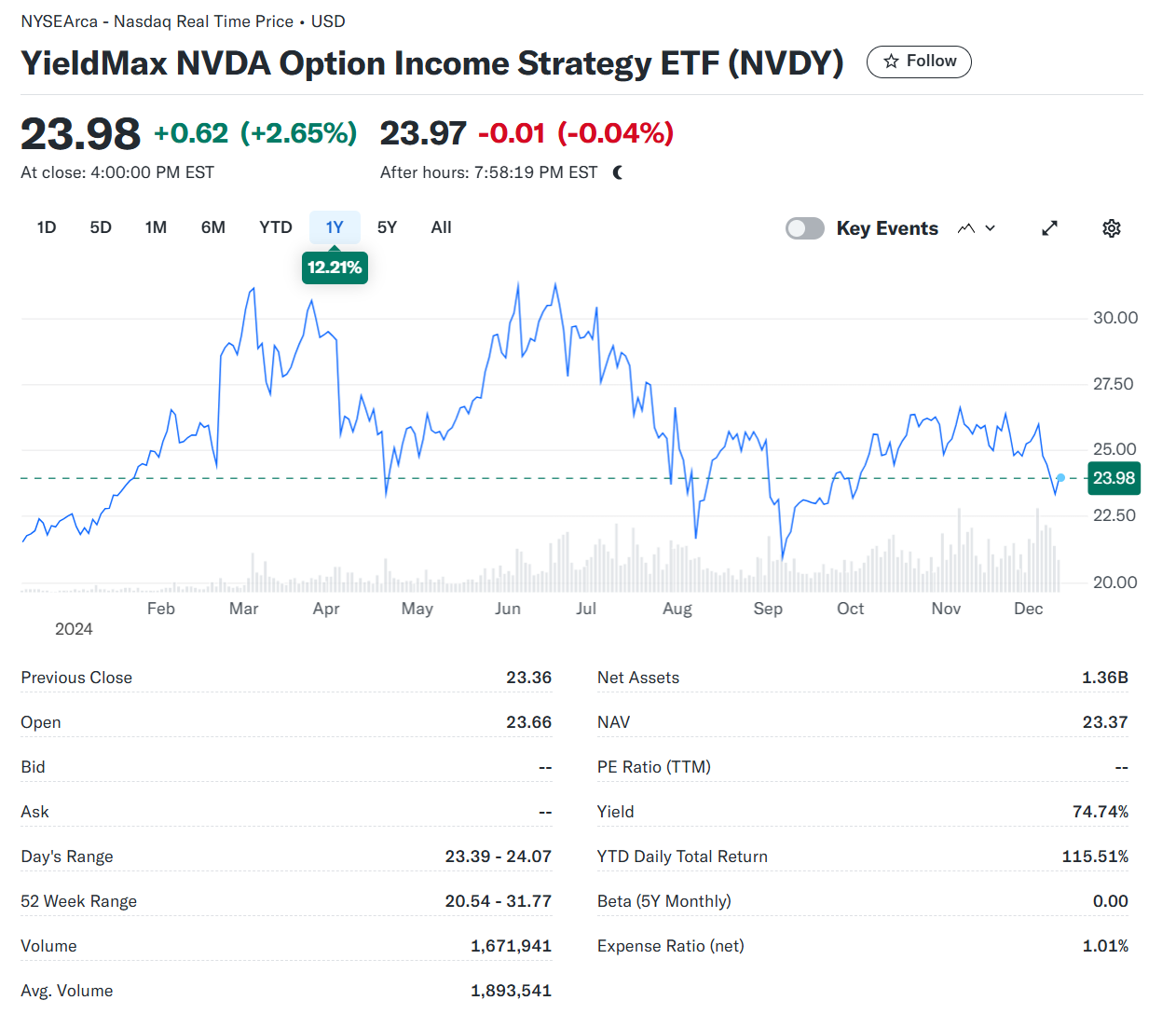1176x1014 pixels.
Task: Click Yield value 74.74%
Action: [x=1101, y=812]
